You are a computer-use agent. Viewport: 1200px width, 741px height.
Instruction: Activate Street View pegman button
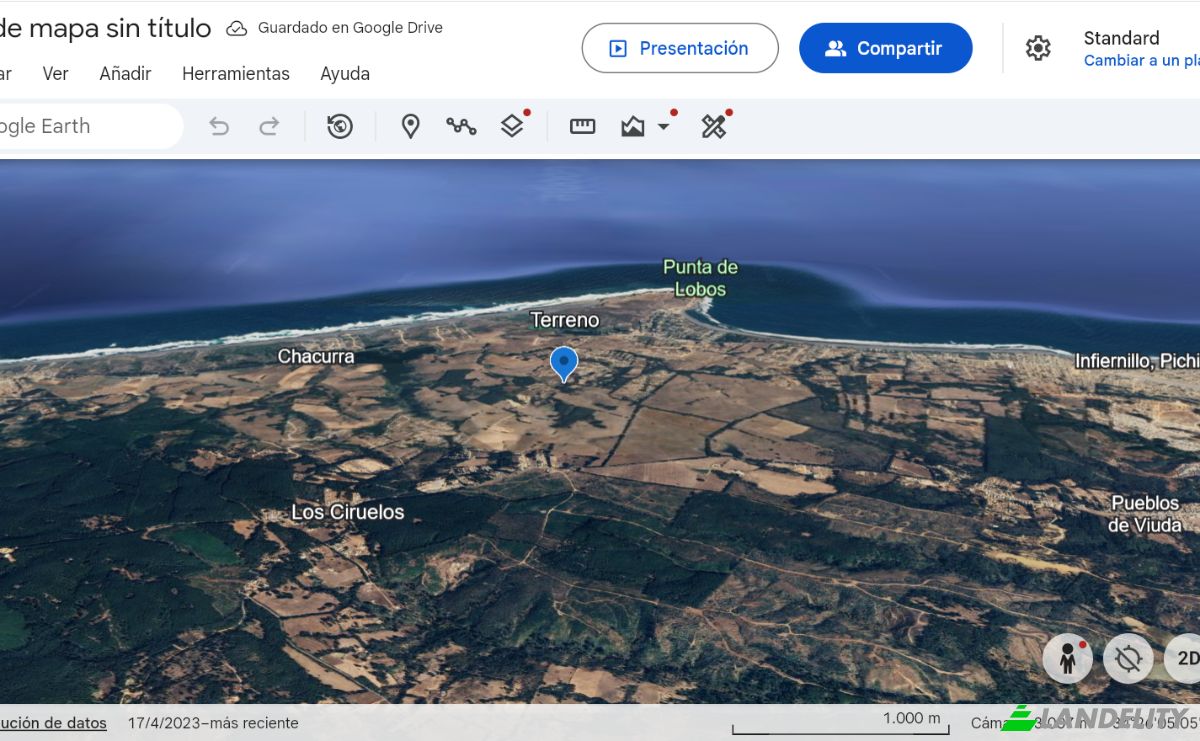pyautogui.click(x=1068, y=659)
